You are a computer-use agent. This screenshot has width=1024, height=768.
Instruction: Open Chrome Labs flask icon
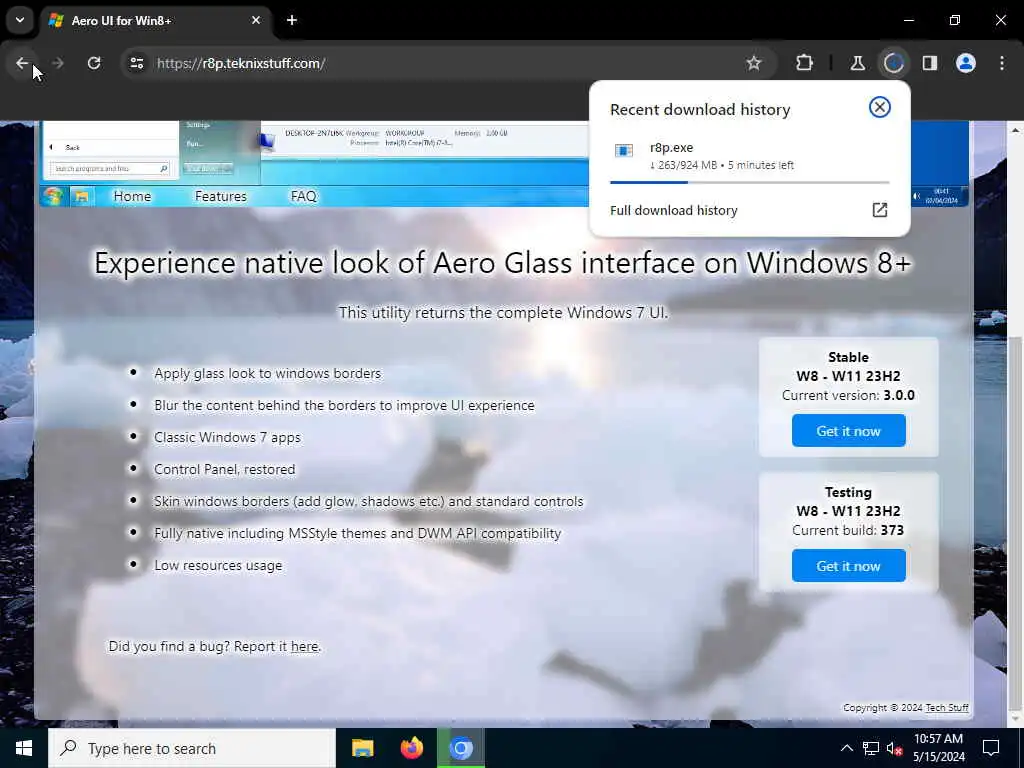click(x=857, y=63)
